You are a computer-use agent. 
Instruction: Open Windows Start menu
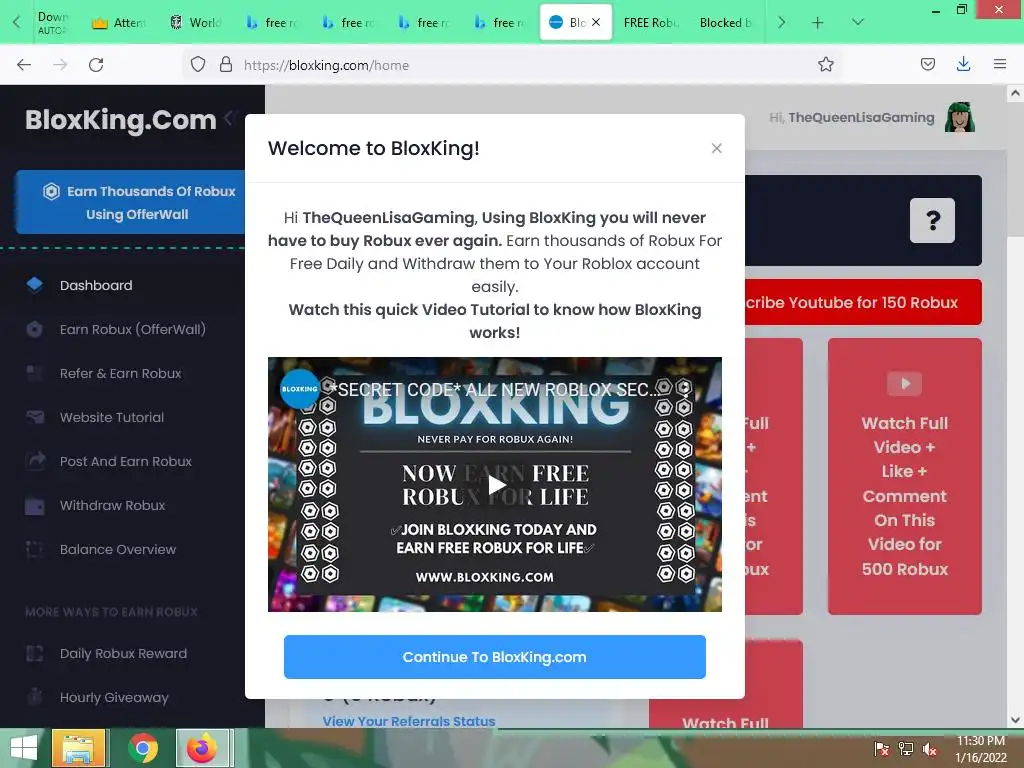pyautogui.click(x=23, y=748)
